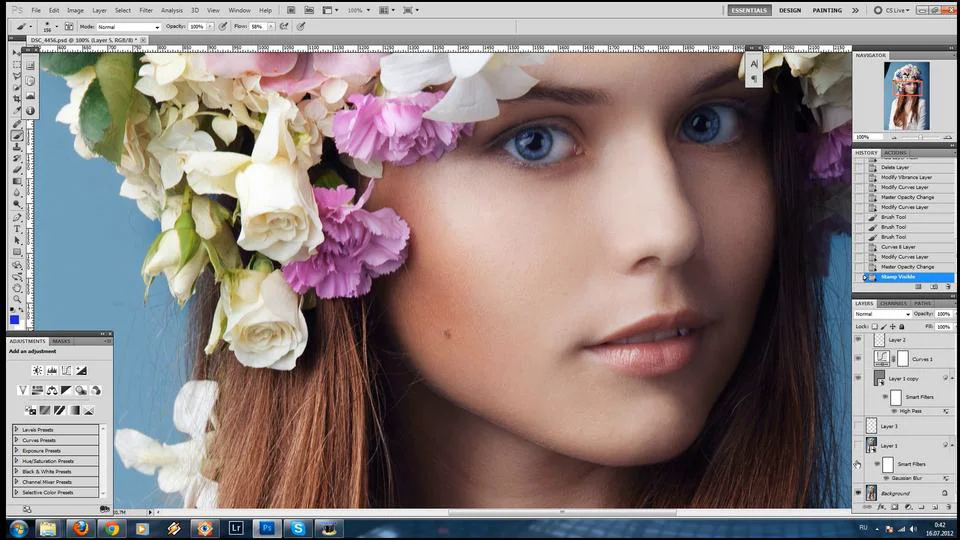Open the Info panel icon in collapsed dock
The image size is (960, 540).
30,111
